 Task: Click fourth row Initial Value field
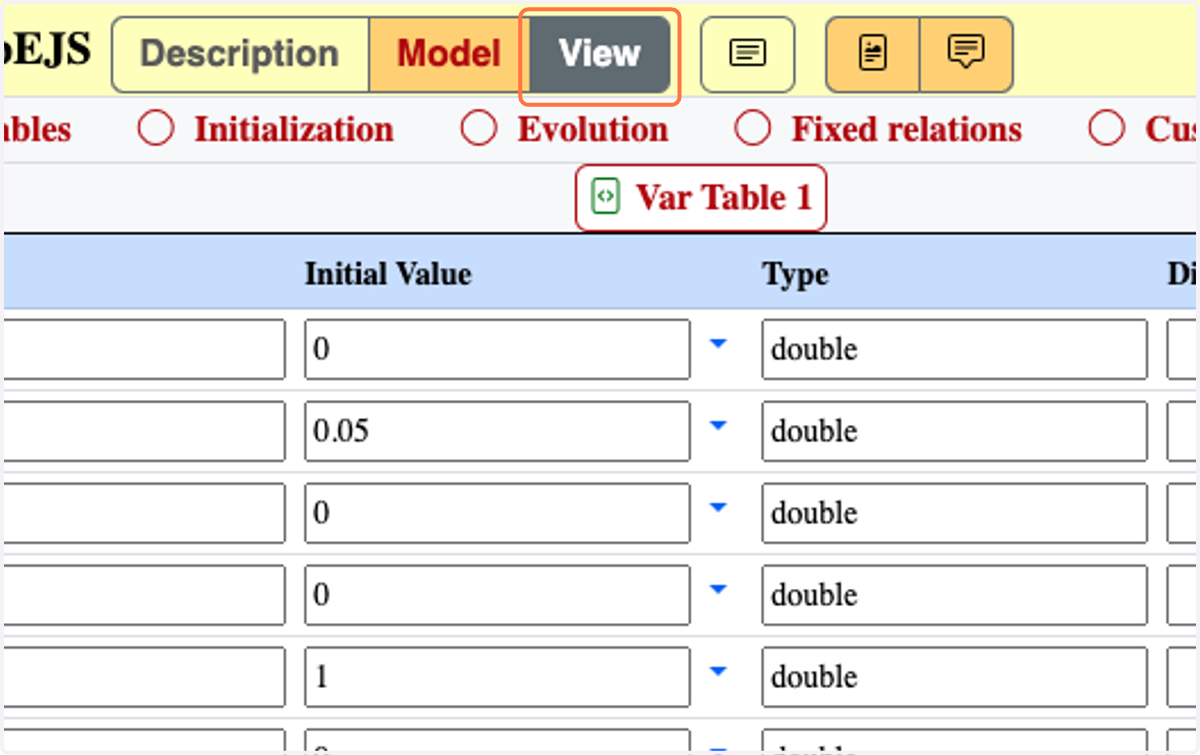pos(497,595)
